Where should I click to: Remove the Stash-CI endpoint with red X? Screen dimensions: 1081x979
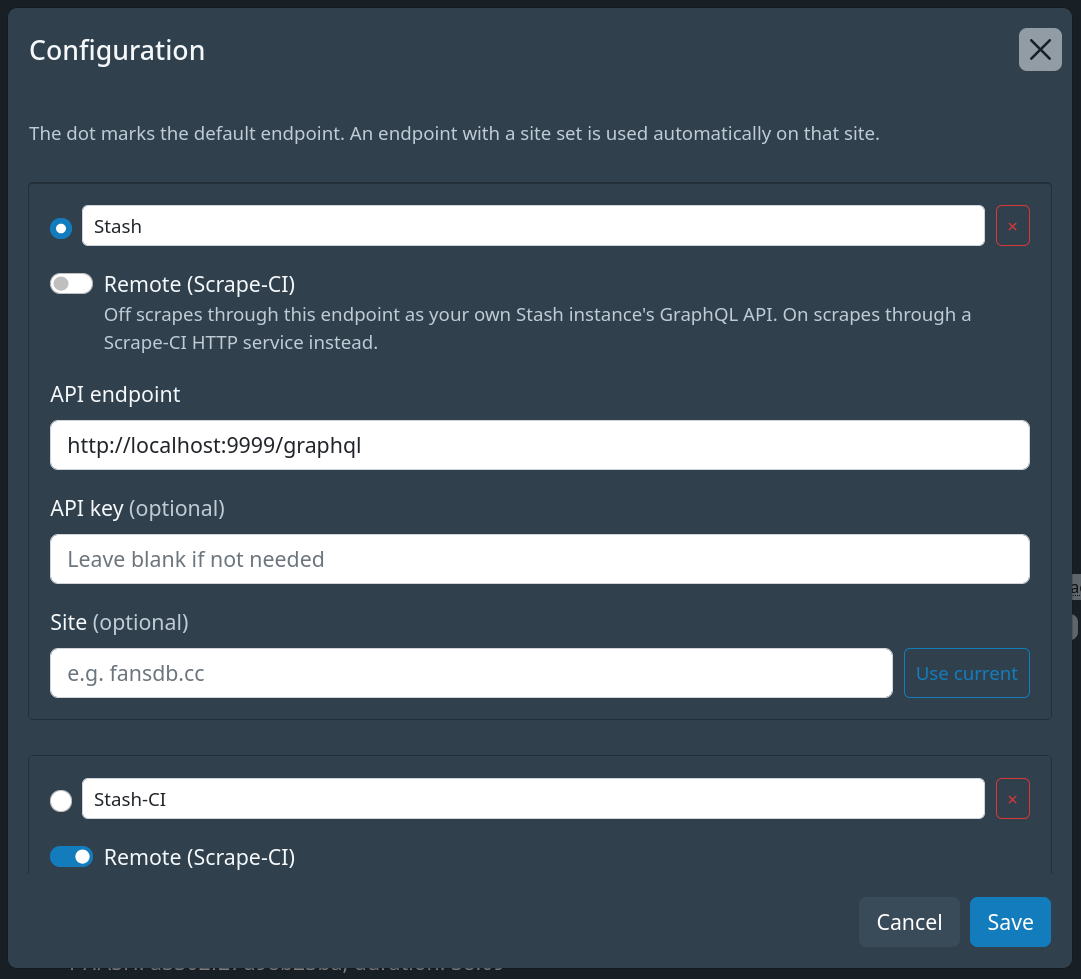point(1012,799)
